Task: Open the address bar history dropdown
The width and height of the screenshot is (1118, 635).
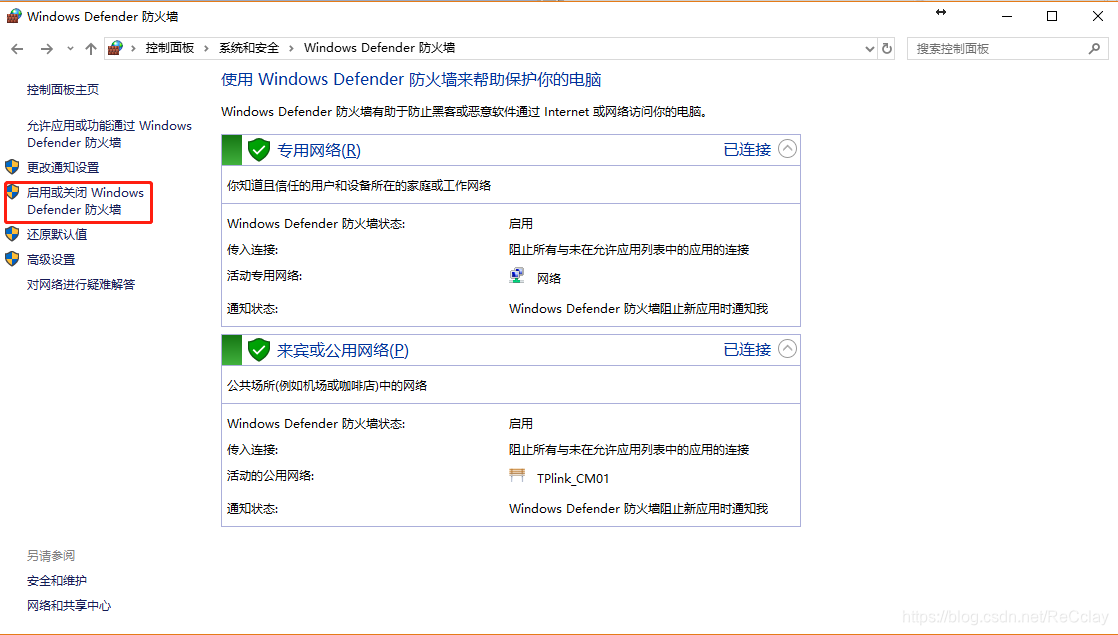Action: coord(869,48)
